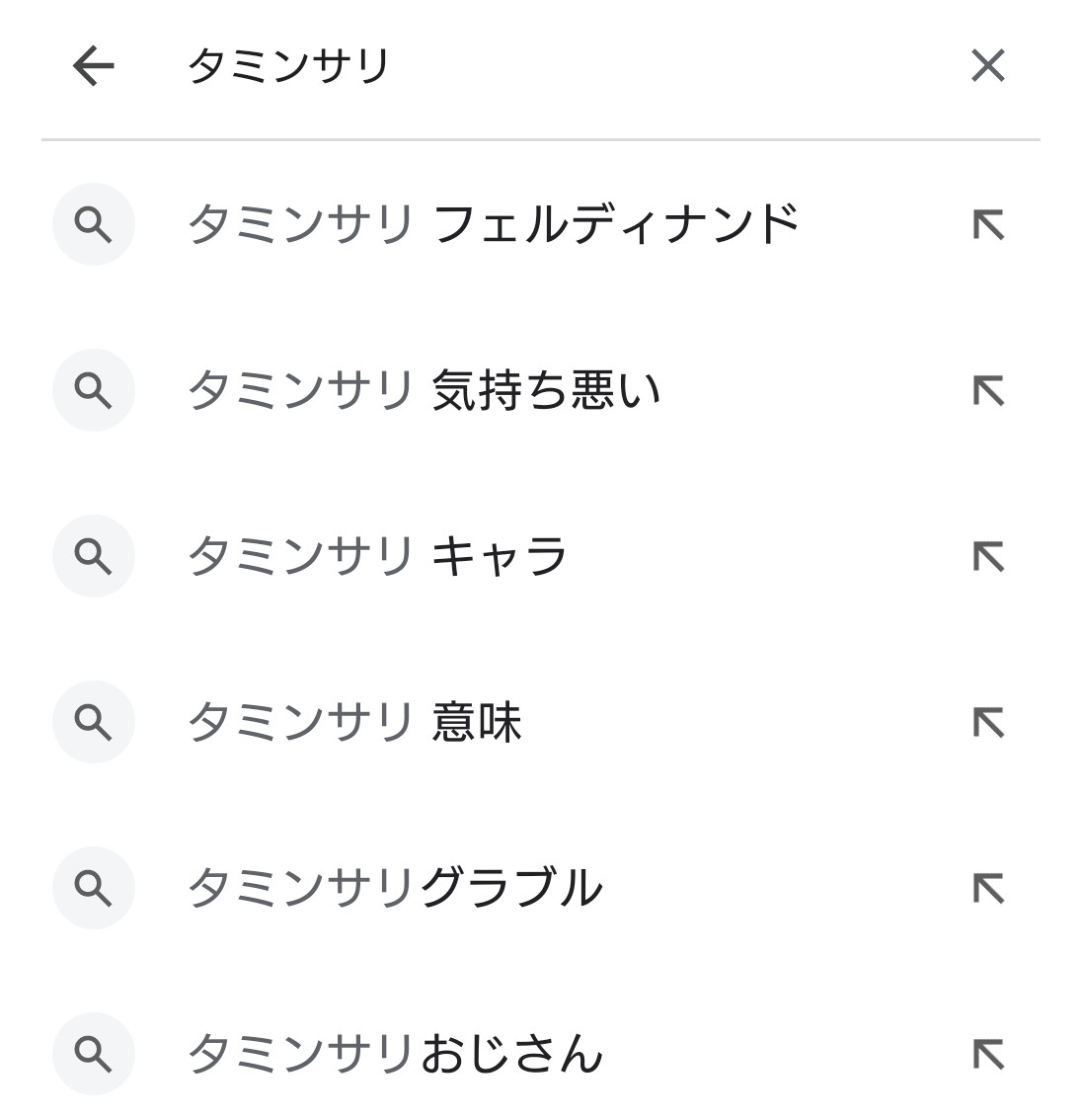Click magnifier icon beside フェルディナンド suggestion
Viewport: 1082px width, 1120px height.
[94, 225]
